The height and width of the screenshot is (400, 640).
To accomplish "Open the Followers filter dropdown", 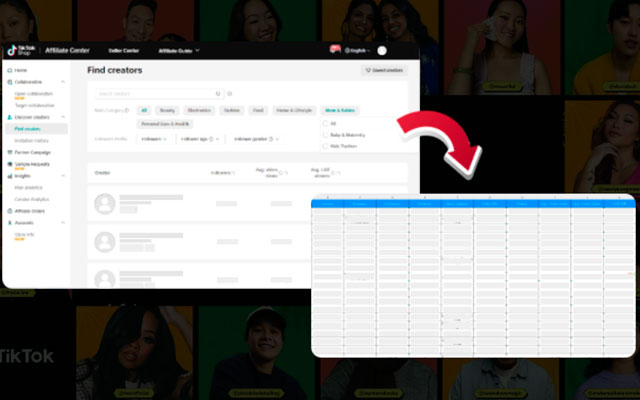I will point(154,139).
